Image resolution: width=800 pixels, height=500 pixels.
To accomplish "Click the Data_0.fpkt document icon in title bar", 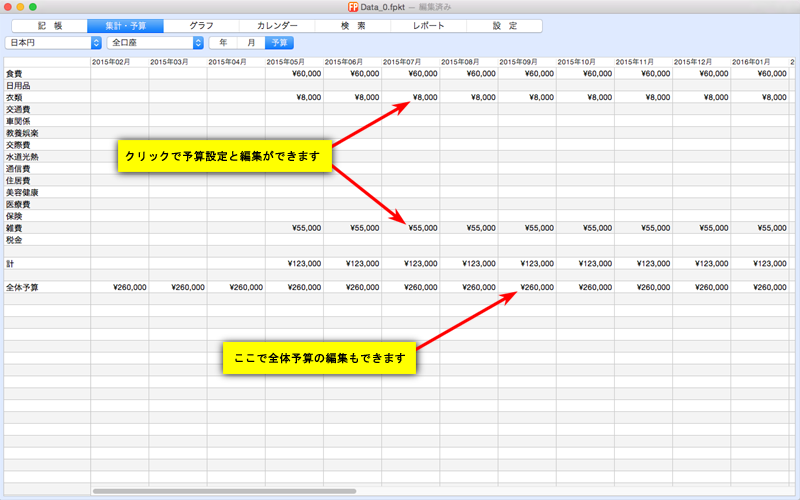I will 353,7.
